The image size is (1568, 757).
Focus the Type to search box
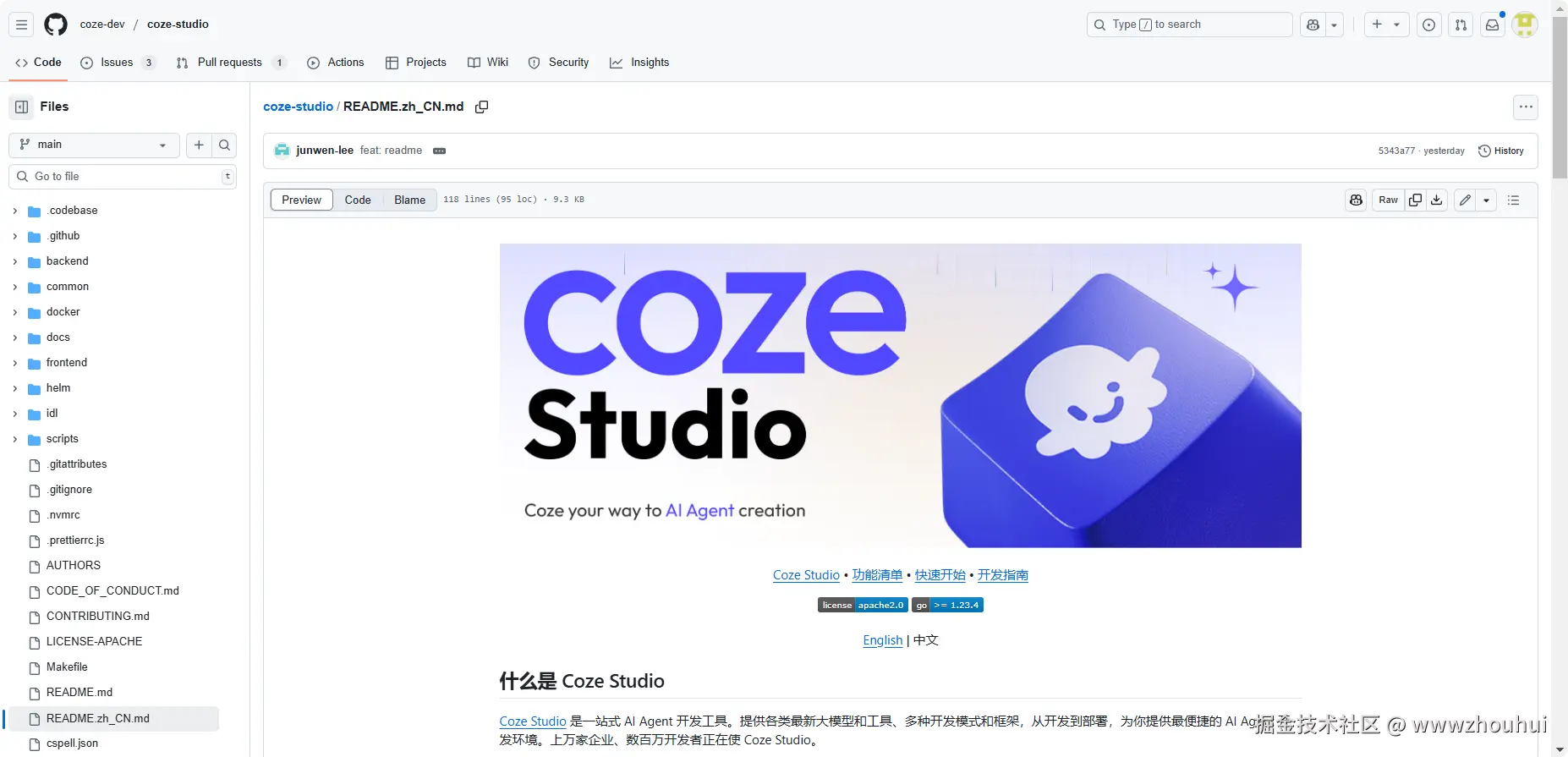(x=1189, y=25)
